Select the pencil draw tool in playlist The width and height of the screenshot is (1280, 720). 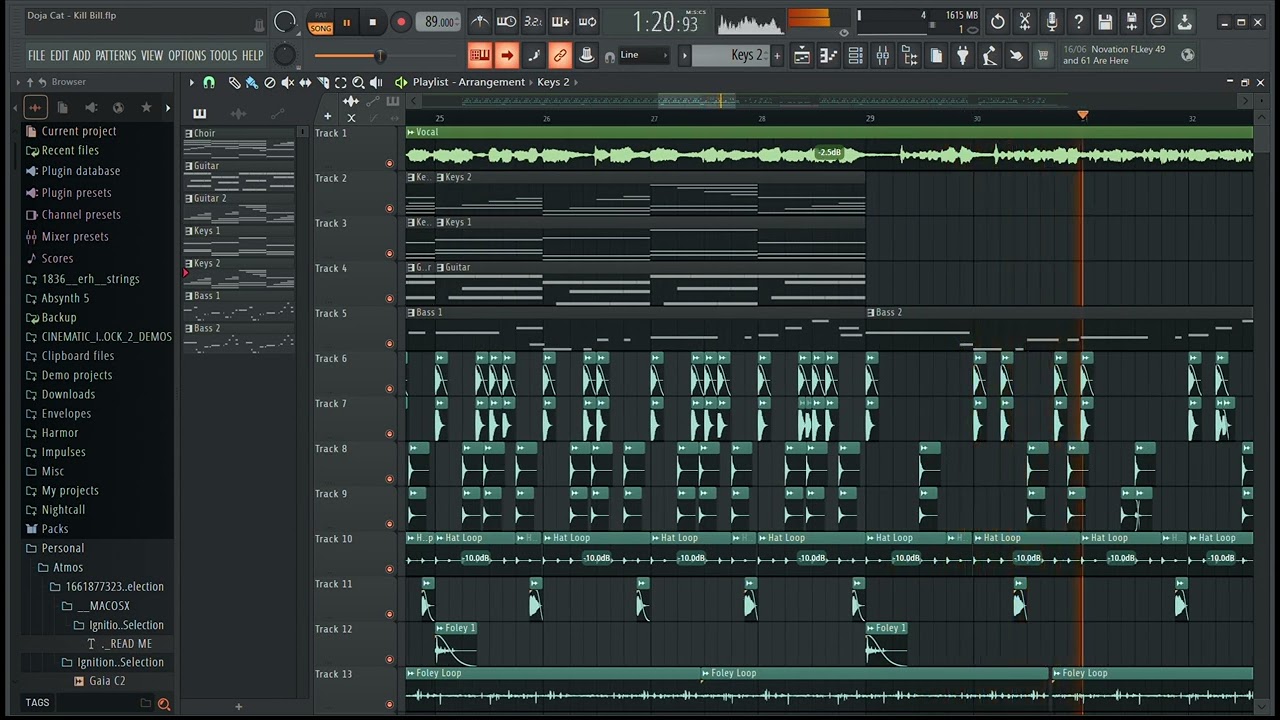[x=234, y=82]
